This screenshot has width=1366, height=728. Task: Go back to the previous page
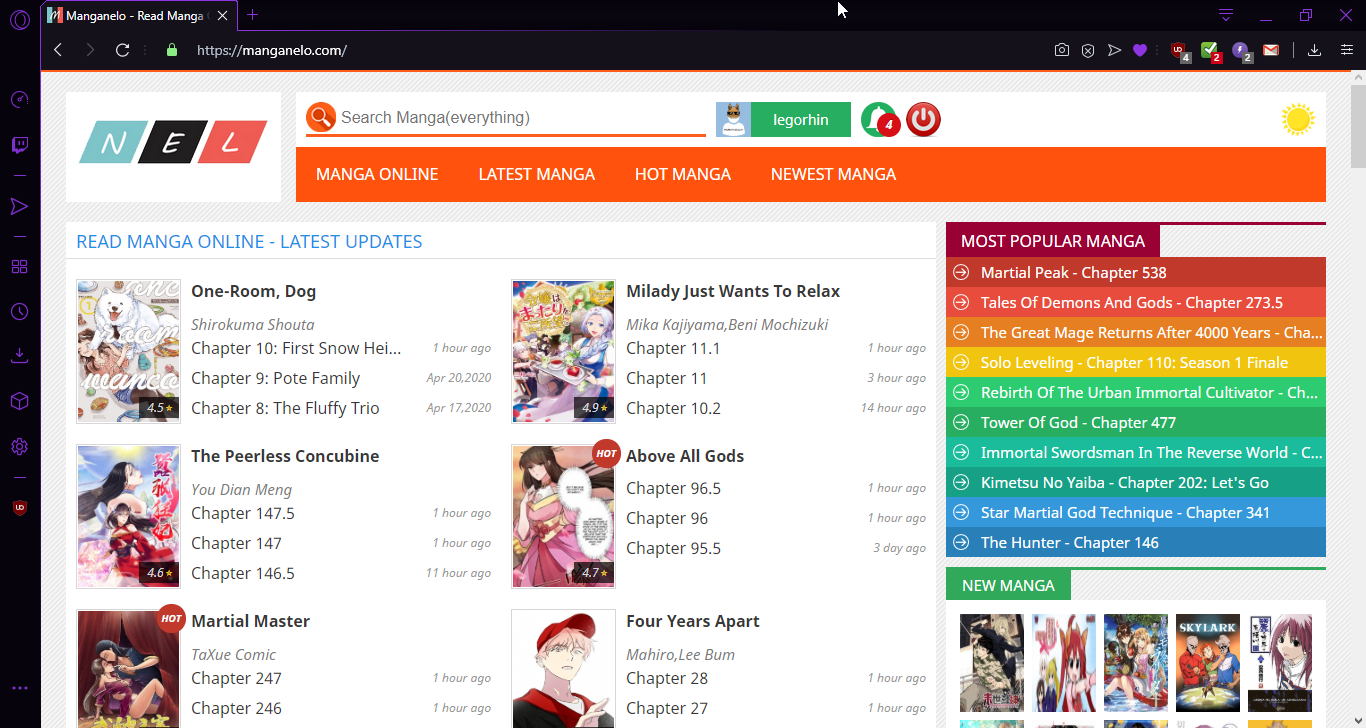(58, 50)
